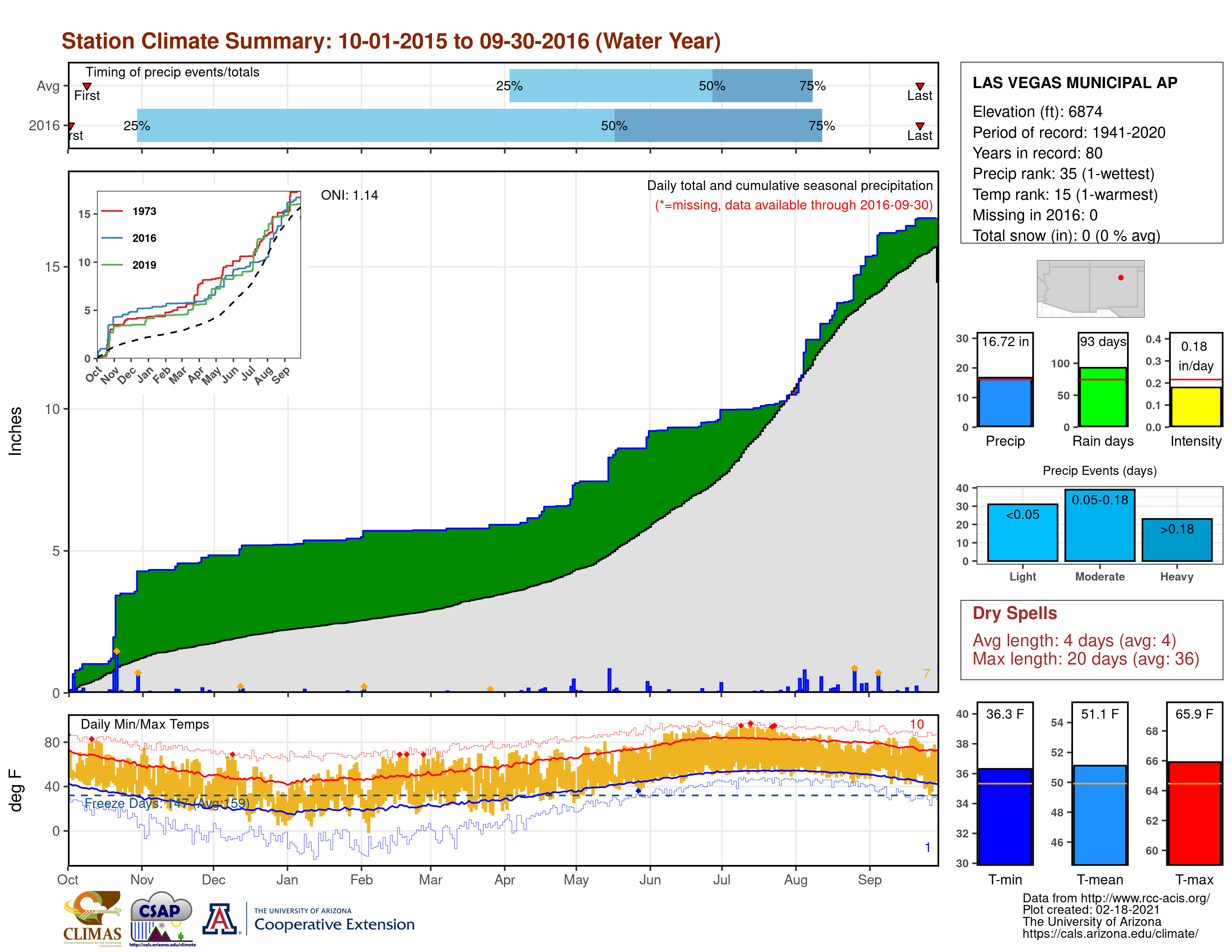Click the 'Missing in 2016: 0' text
Screen dimensions: 1232x952
pos(1035,215)
